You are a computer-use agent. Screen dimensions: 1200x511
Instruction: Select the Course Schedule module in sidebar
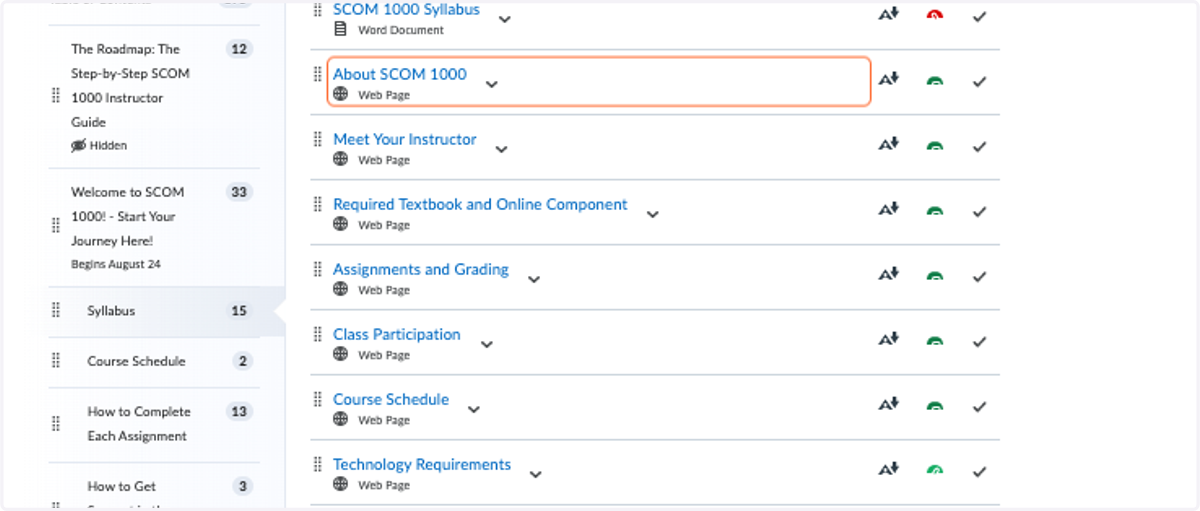tap(136, 361)
